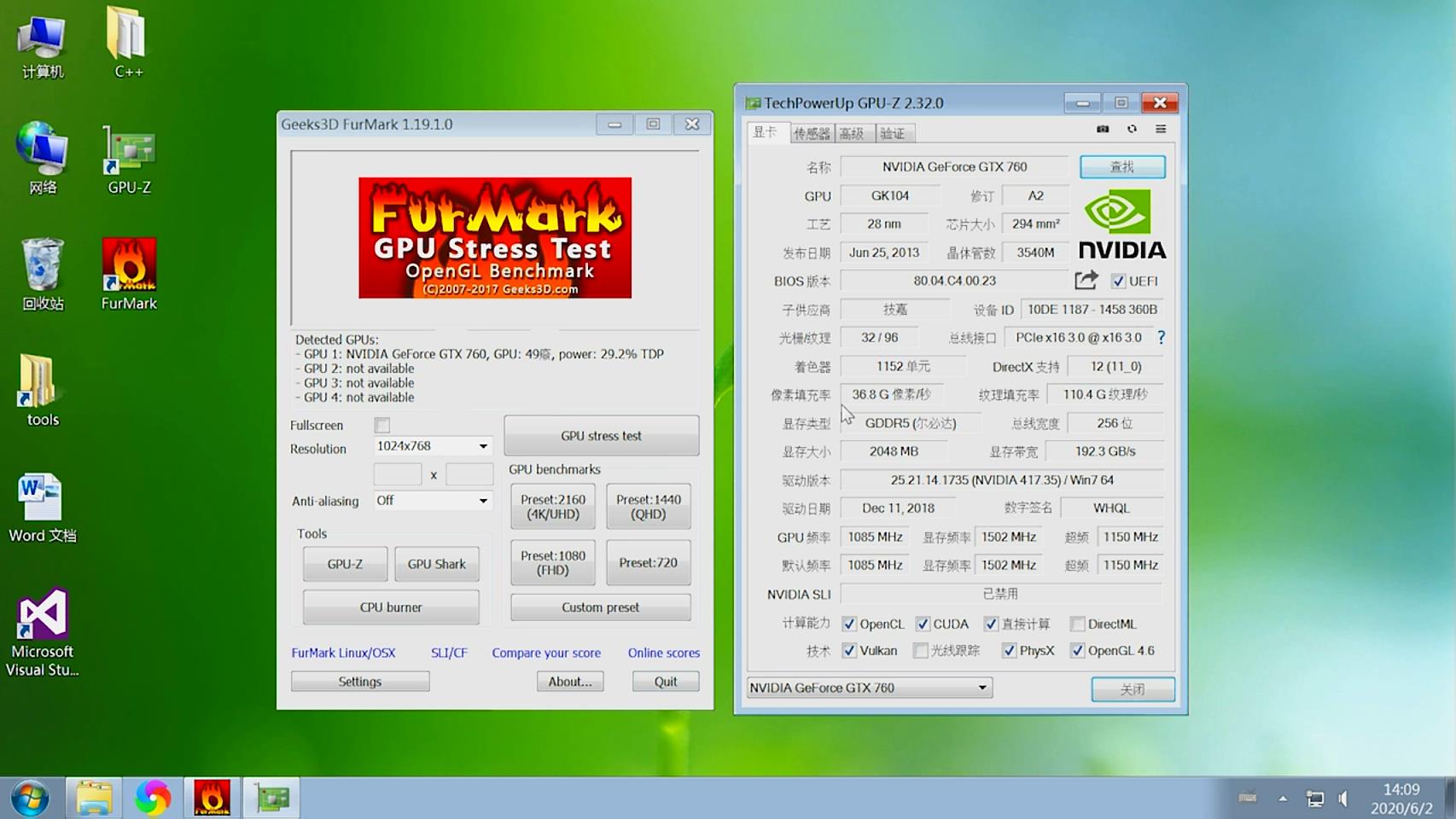Switch to the sensors tab in GPU-Z
The width and height of the screenshot is (1456, 819).
(x=811, y=132)
